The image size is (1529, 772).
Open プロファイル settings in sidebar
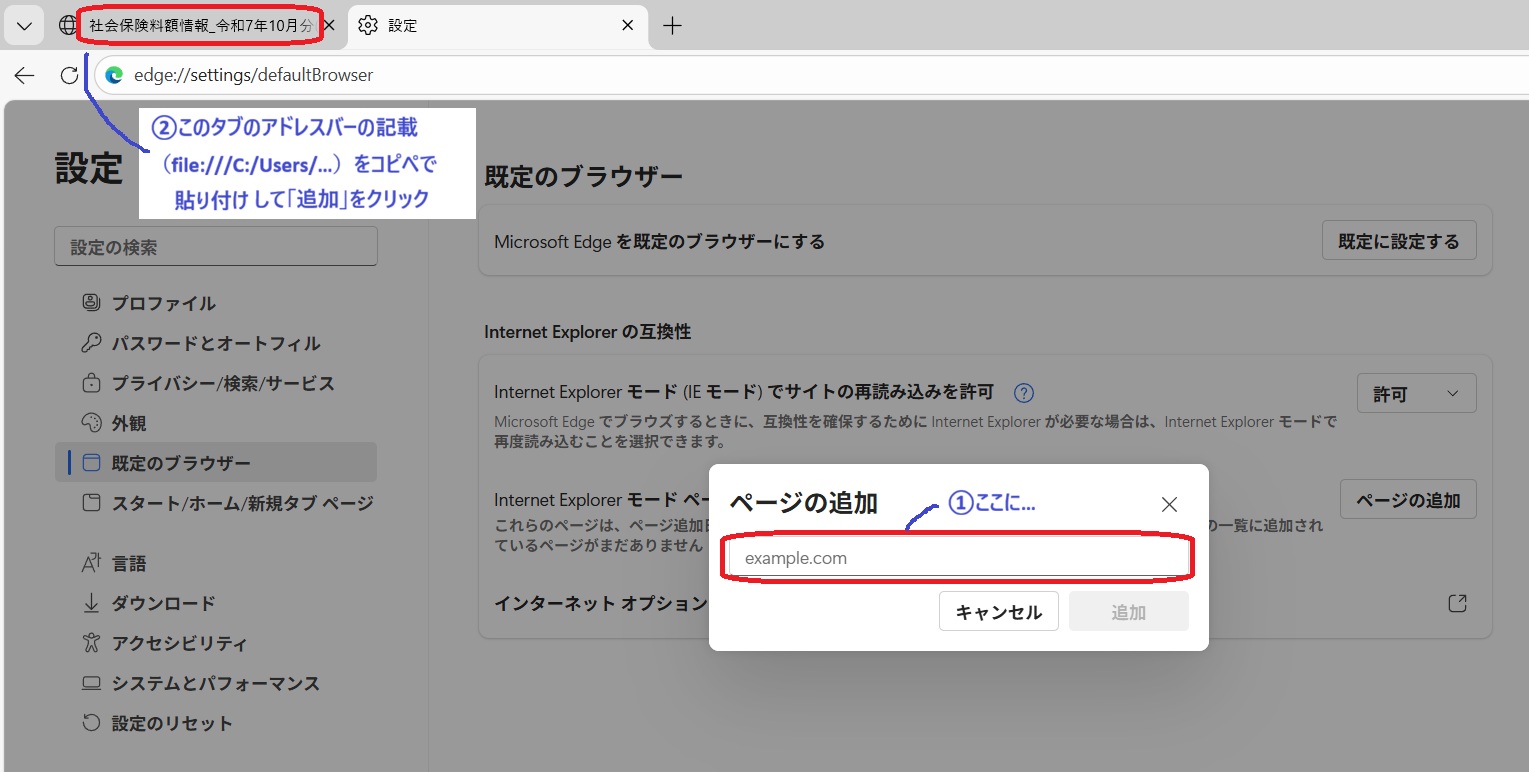tap(163, 303)
